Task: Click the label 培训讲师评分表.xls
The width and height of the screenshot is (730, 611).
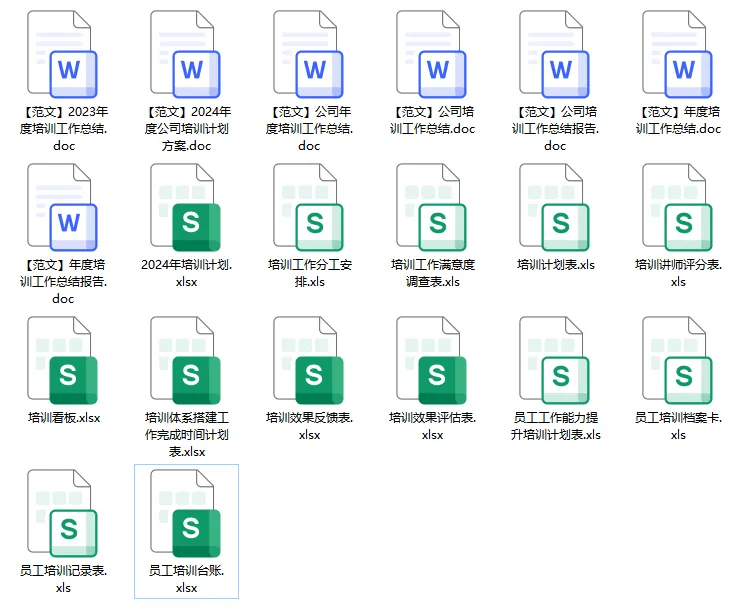Action: (x=678, y=273)
